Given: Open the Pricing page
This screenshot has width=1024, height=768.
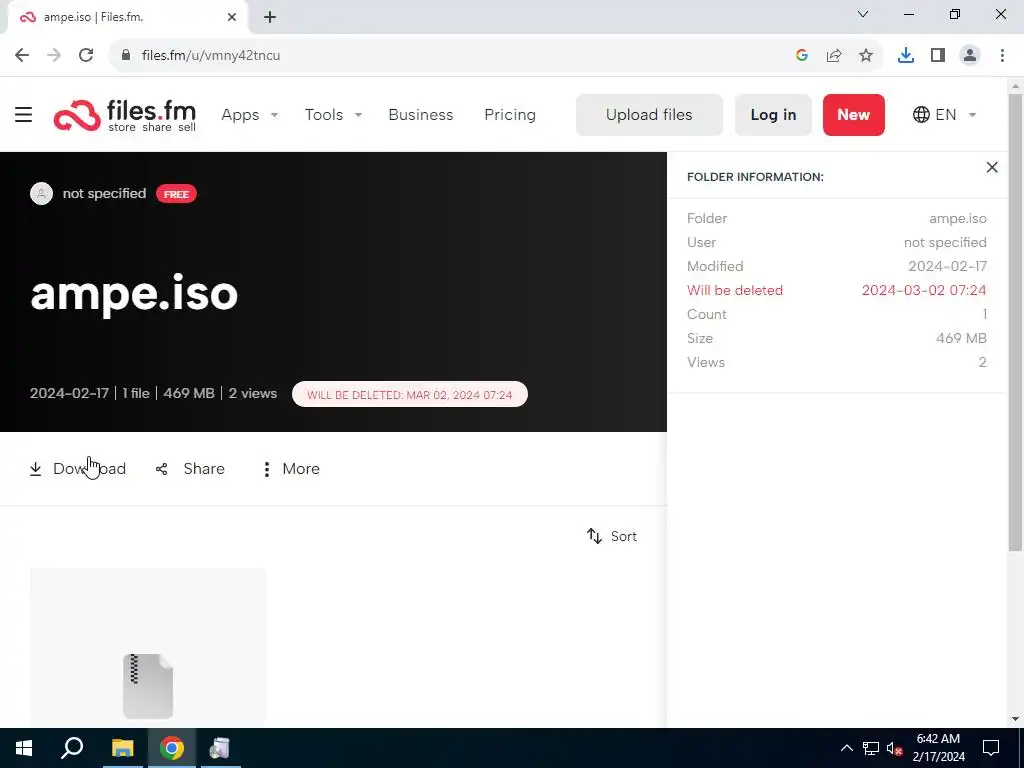Looking at the screenshot, I should click(x=510, y=115).
